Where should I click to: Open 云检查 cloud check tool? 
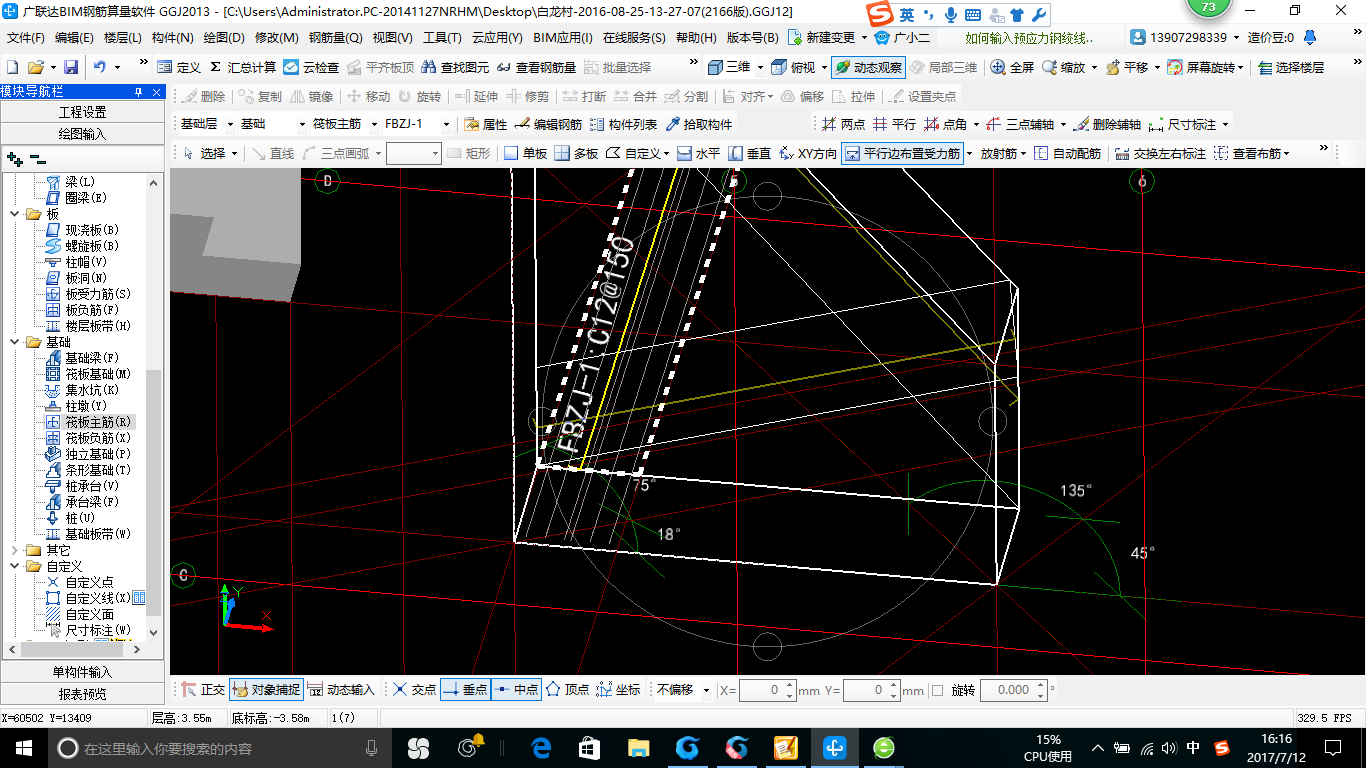coord(311,67)
